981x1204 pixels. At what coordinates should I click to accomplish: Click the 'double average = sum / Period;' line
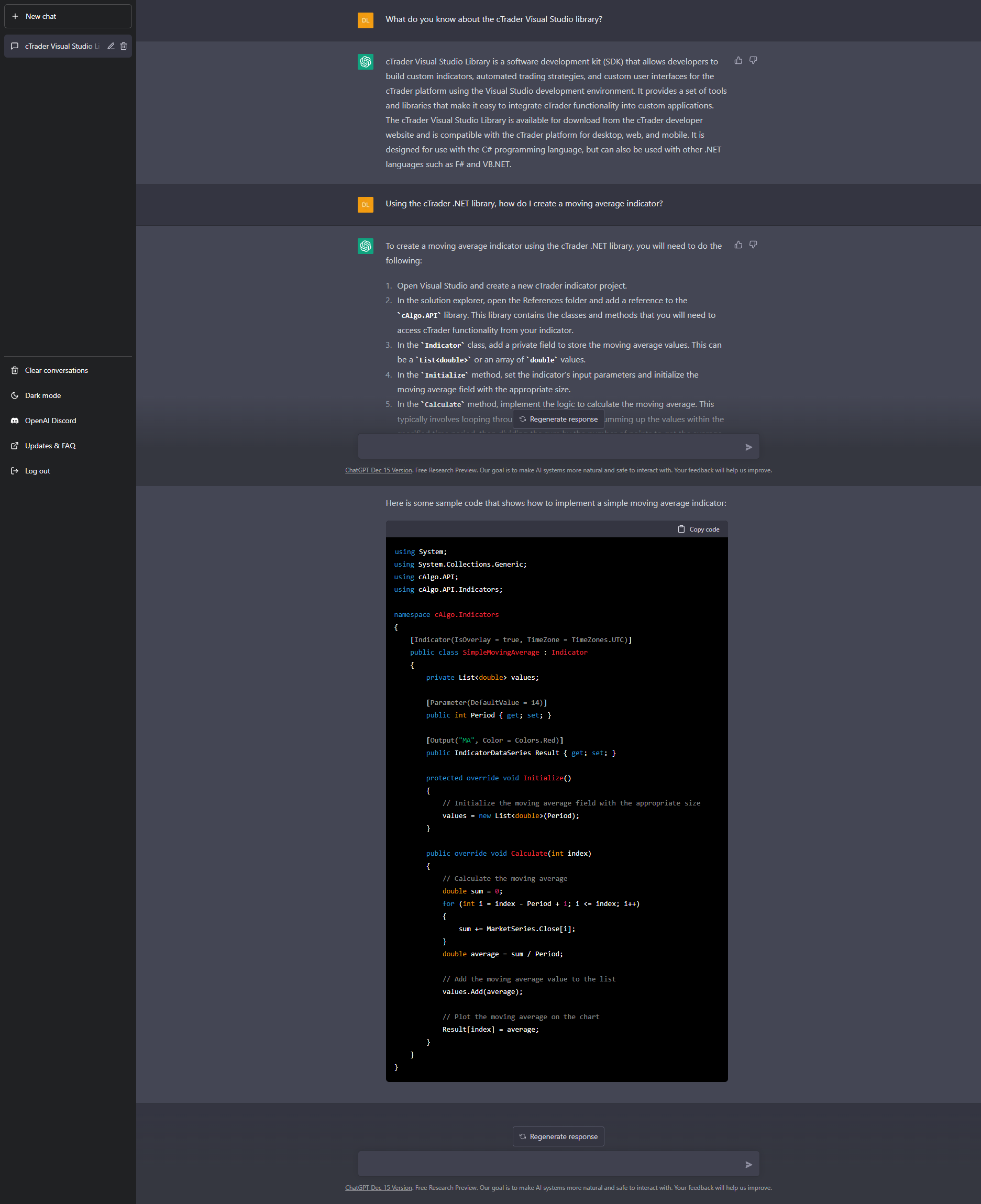pos(502,954)
